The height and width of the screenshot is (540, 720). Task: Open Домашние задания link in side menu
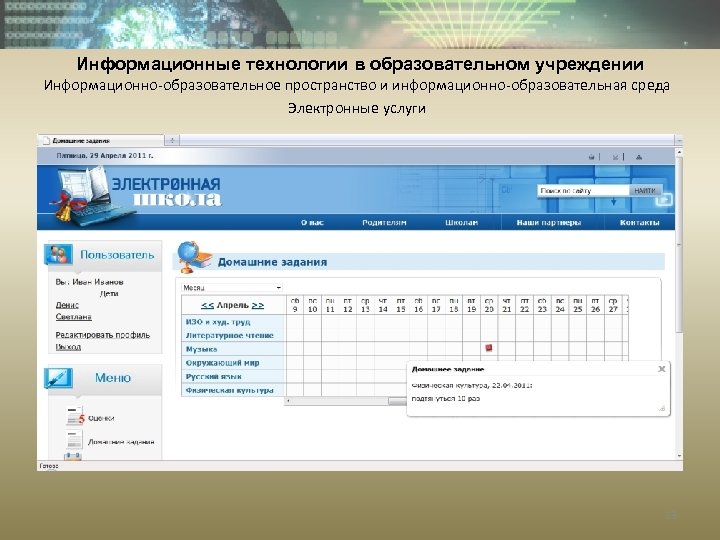(121, 442)
